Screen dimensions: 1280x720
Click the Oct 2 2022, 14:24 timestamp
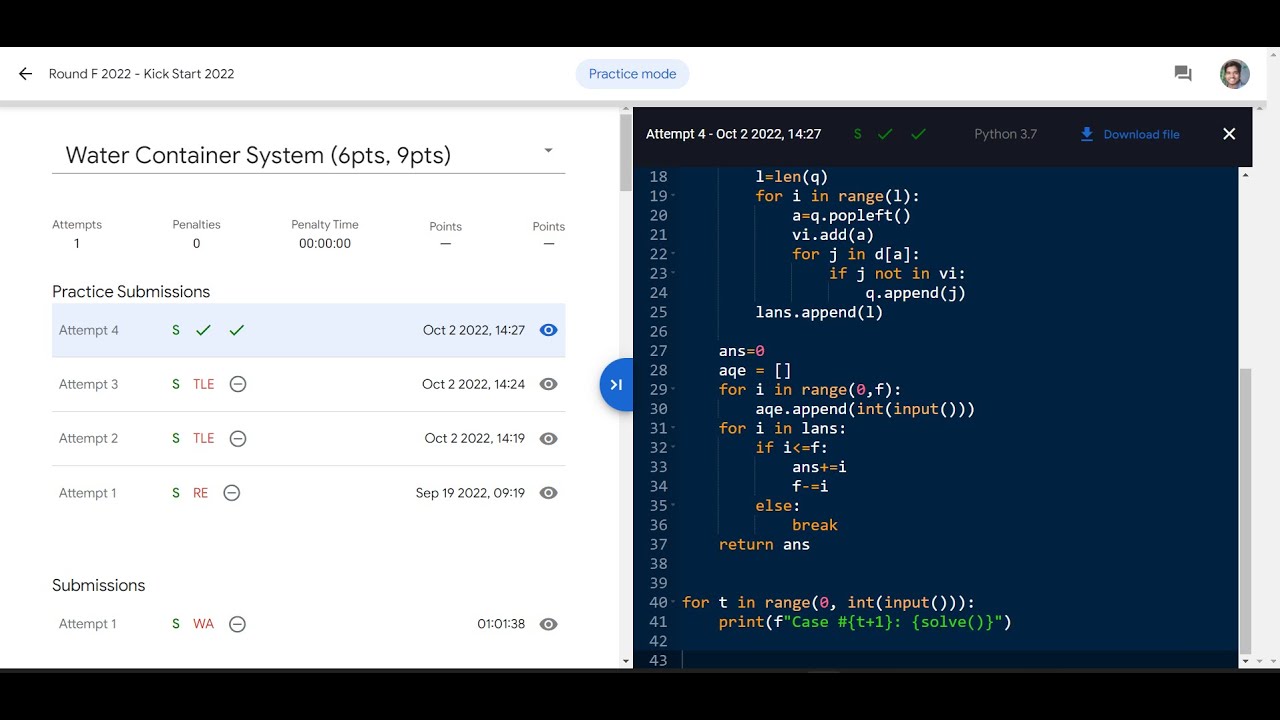point(473,384)
